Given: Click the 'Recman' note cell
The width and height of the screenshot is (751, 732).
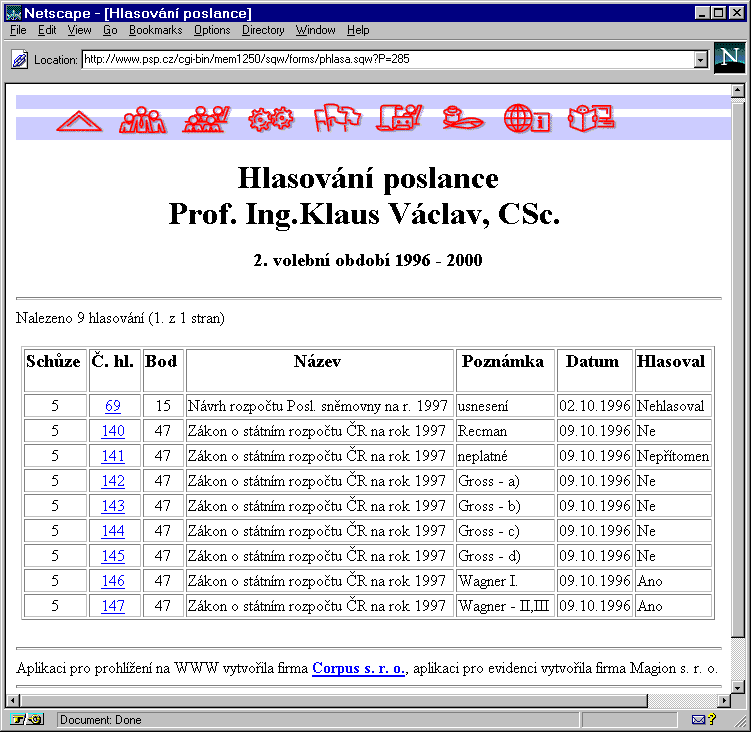Looking at the screenshot, I should (x=505, y=431).
